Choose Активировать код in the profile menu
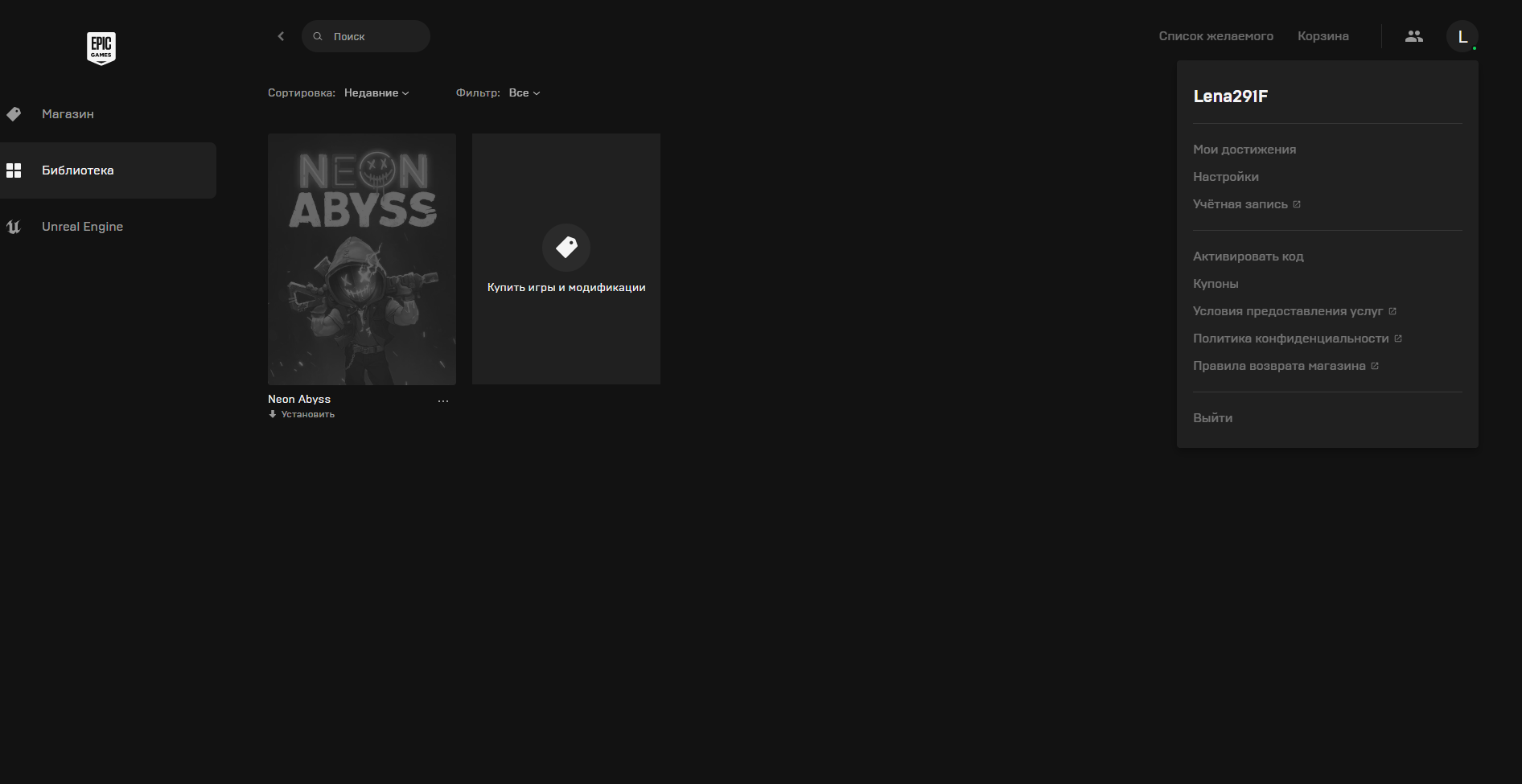 tap(1248, 257)
